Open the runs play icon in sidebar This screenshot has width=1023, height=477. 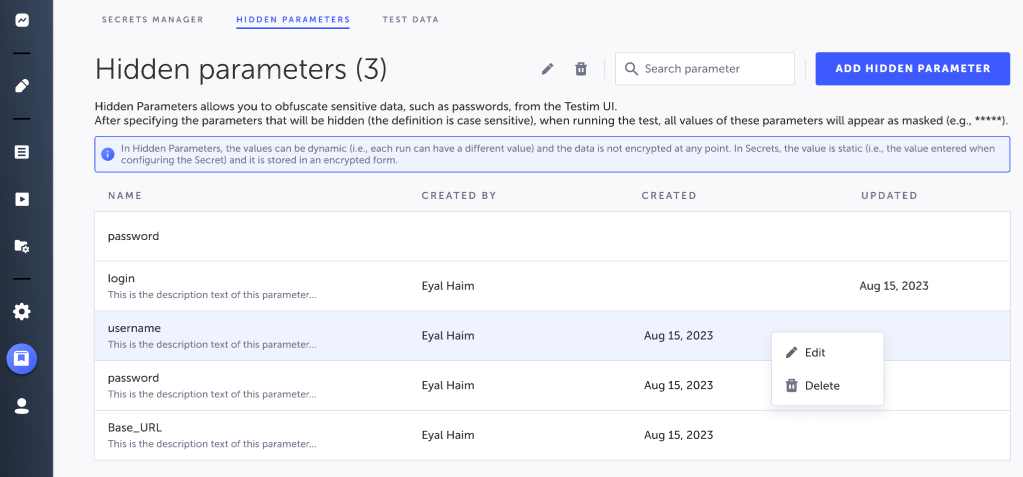pos(22,199)
